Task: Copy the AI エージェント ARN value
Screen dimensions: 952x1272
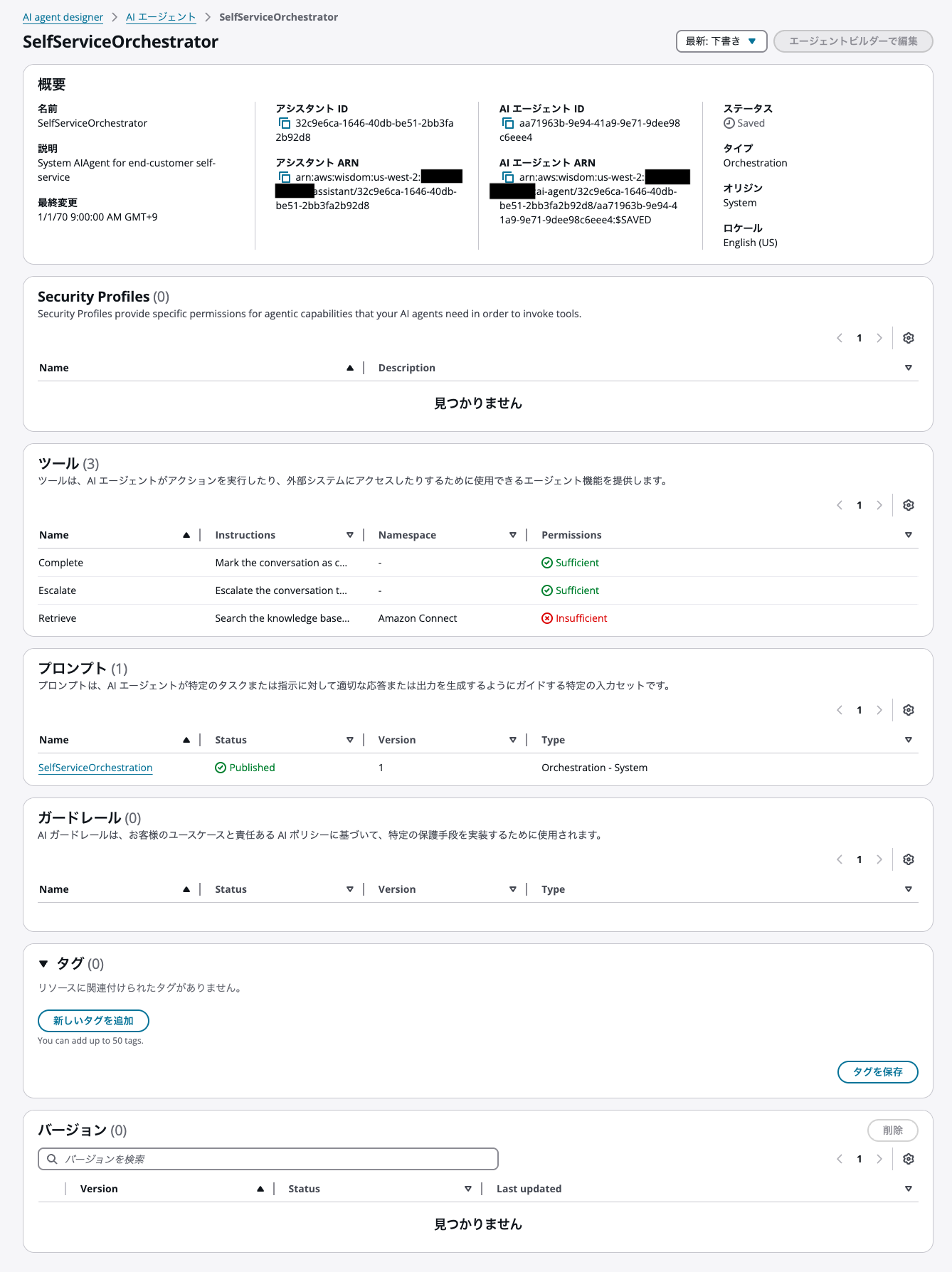Action: 508,177
